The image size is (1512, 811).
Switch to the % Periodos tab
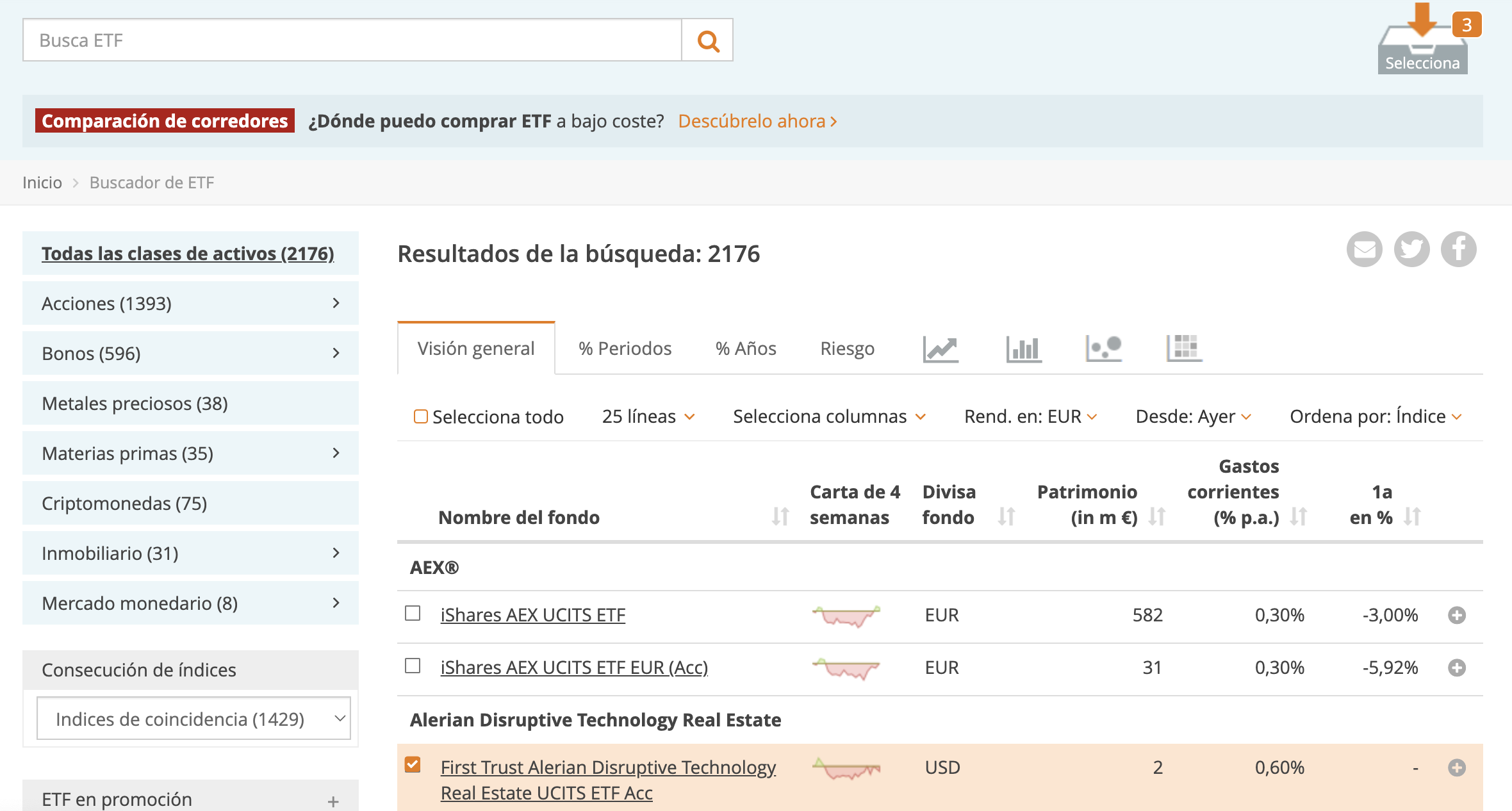(x=625, y=348)
